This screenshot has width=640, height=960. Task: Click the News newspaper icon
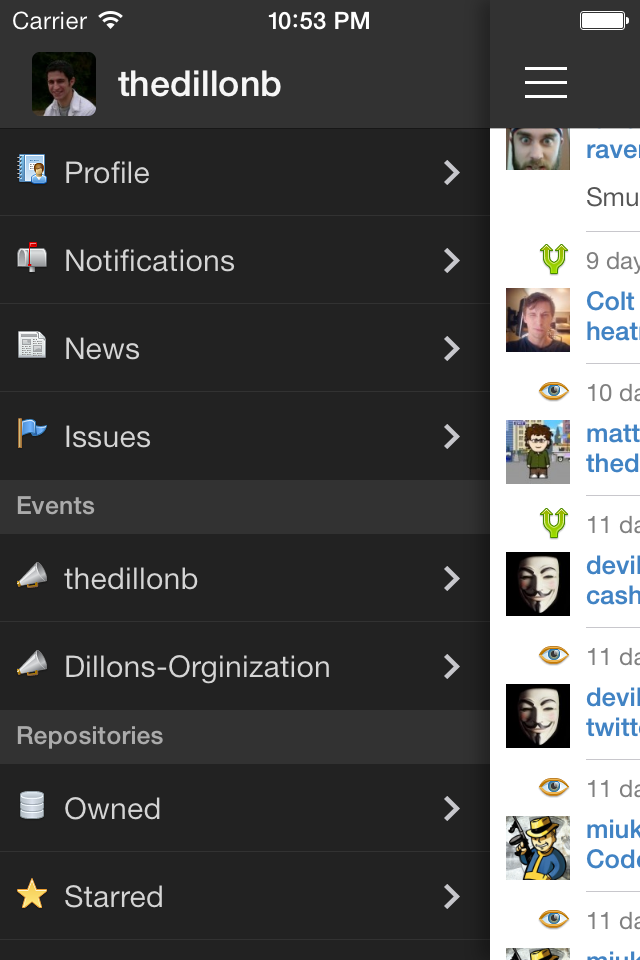coord(32,346)
